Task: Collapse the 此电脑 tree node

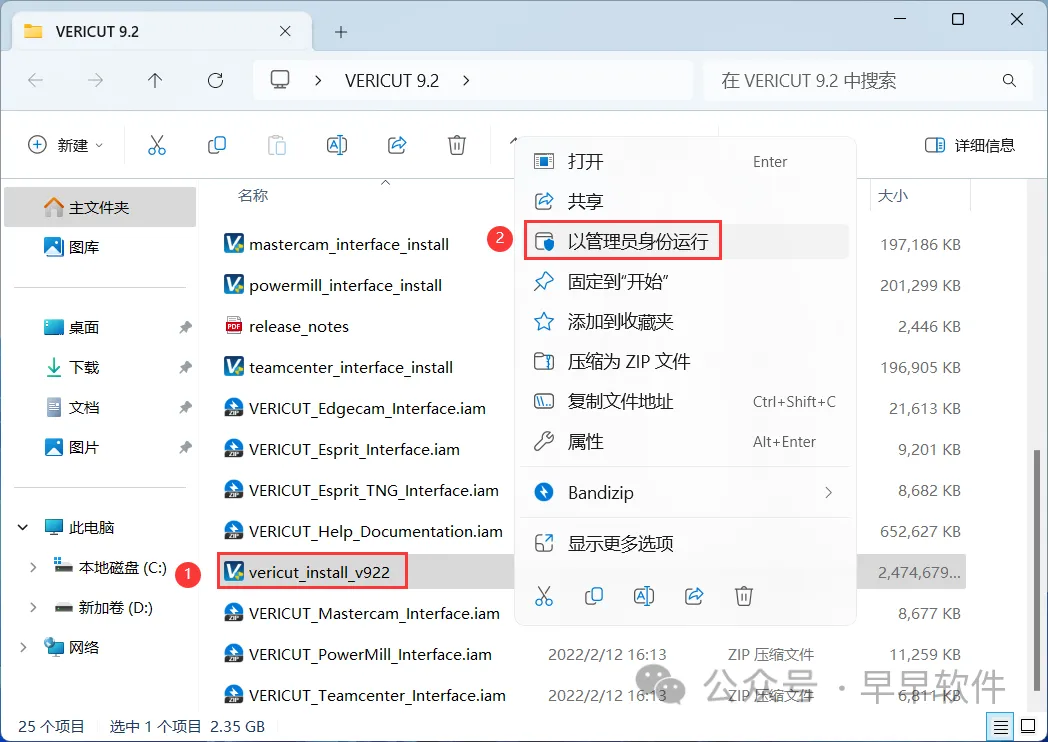Action: (x=23, y=527)
